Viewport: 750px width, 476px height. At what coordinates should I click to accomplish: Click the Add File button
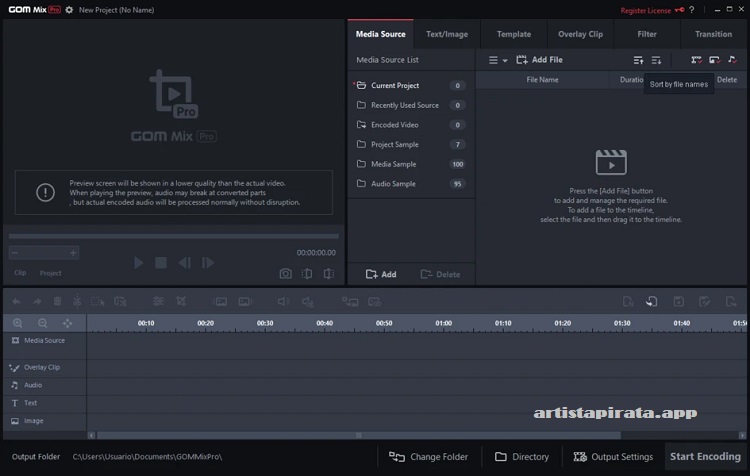540,60
